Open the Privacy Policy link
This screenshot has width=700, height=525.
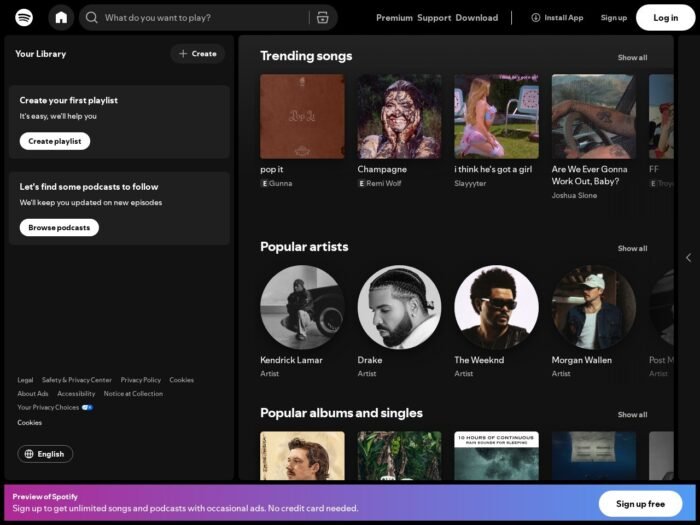pos(141,380)
